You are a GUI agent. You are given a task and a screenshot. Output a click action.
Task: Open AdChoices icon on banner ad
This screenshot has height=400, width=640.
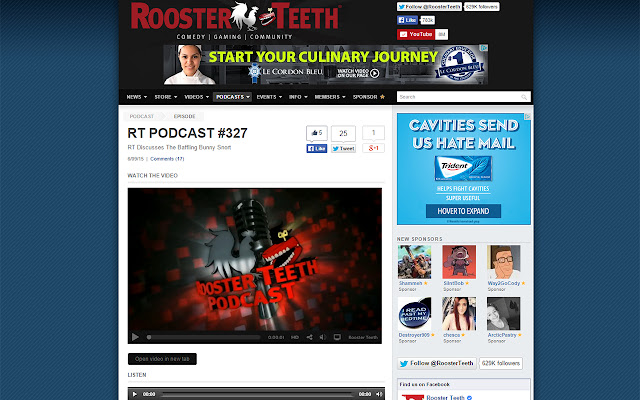tap(484, 48)
